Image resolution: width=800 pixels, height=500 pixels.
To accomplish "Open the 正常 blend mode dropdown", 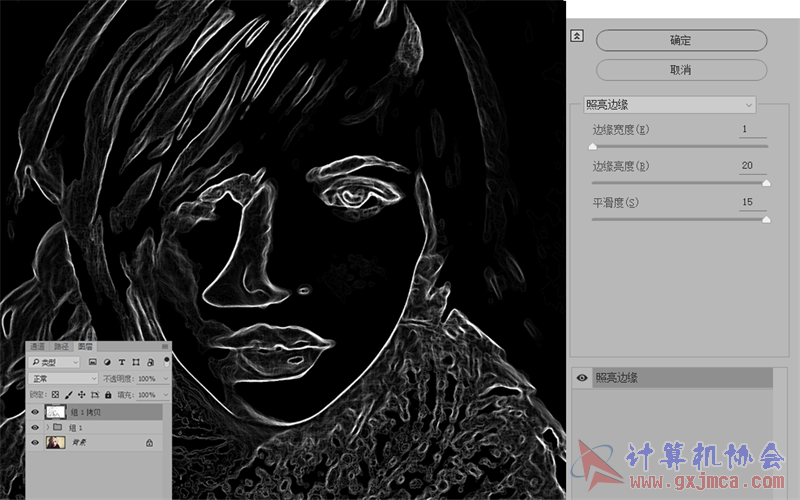I will point(63,379).
